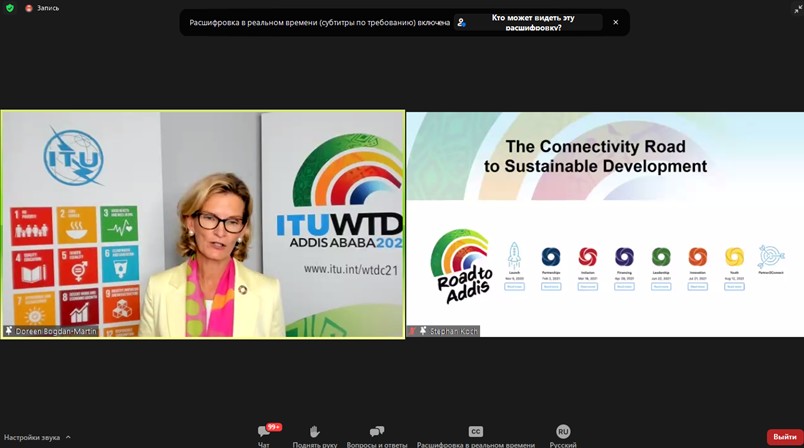Open the Questions and Answers icon
The image size is (804, 448).
tap(377, 432)
